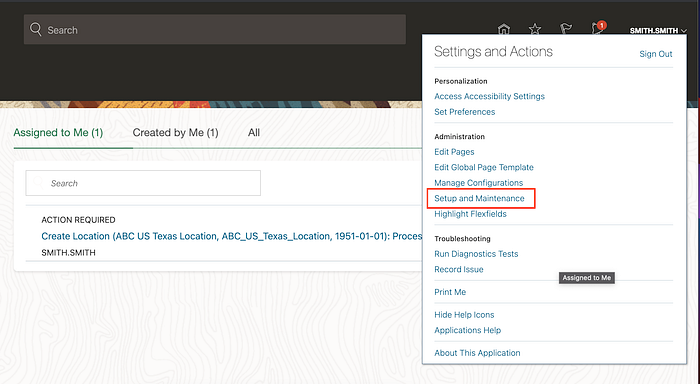
Task: Open the Watchlist flag icon
Action: click(566, 29)
